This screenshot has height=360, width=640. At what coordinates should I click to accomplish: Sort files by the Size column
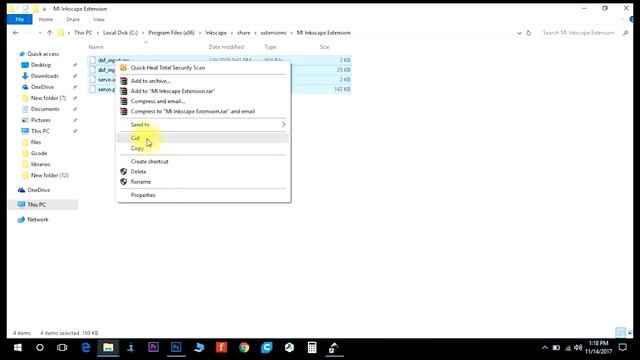[324, 47]
